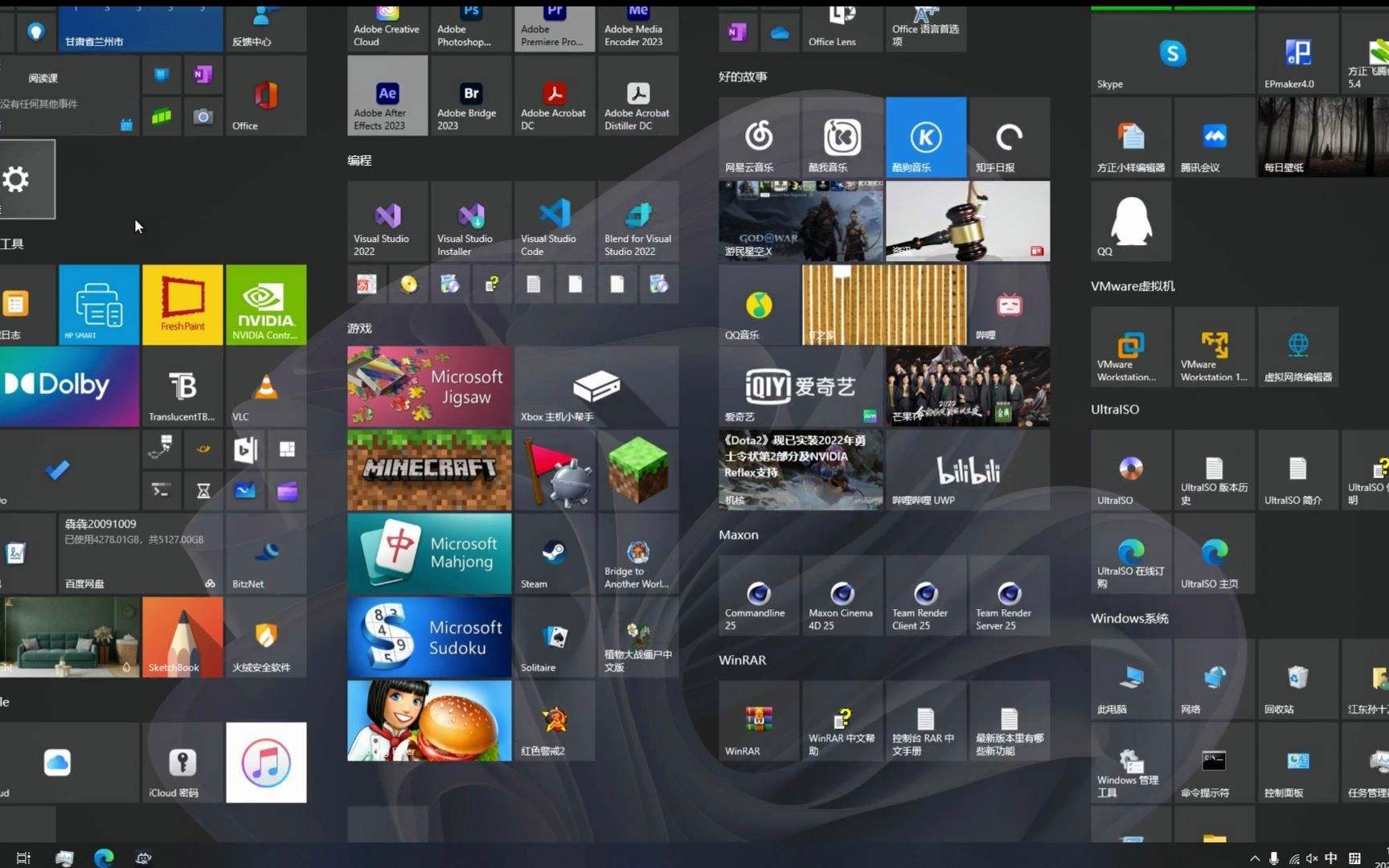The image size is (1389, 868).
Task: Open WinRAR 中文帮助 tile
Action: (842, 721)
